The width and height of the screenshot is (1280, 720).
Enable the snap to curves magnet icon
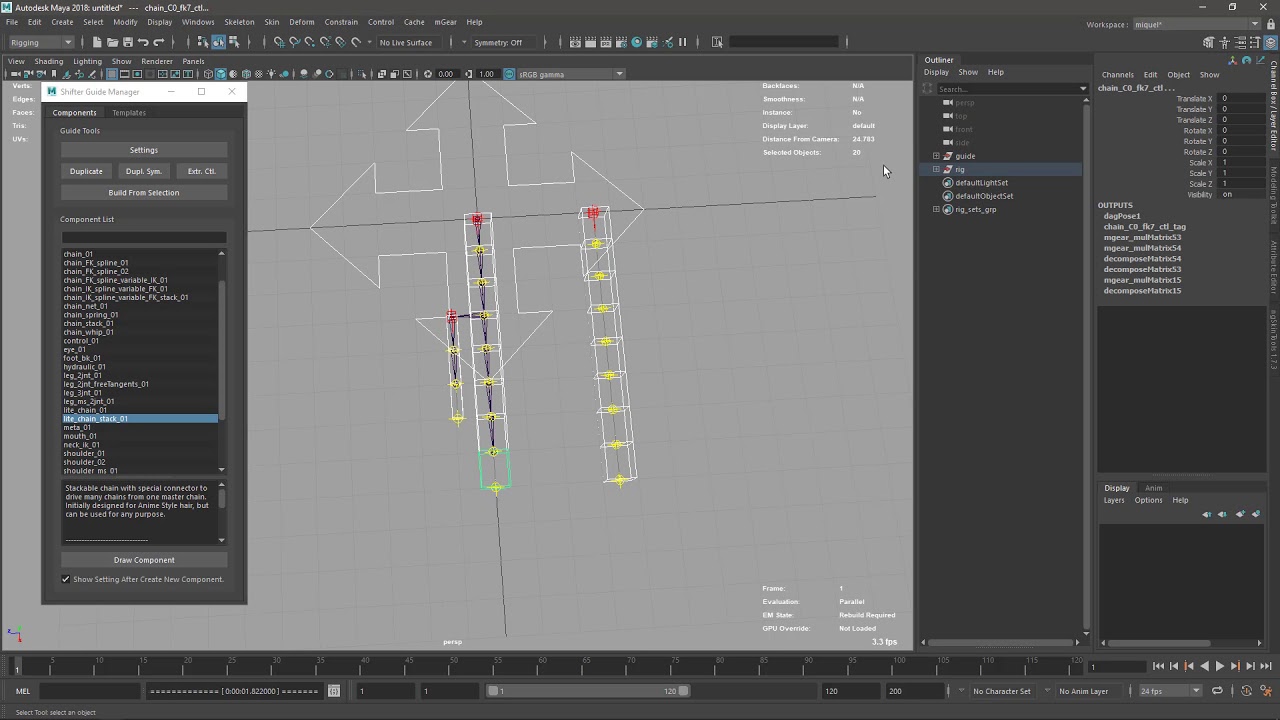click(x=294, y=42)
